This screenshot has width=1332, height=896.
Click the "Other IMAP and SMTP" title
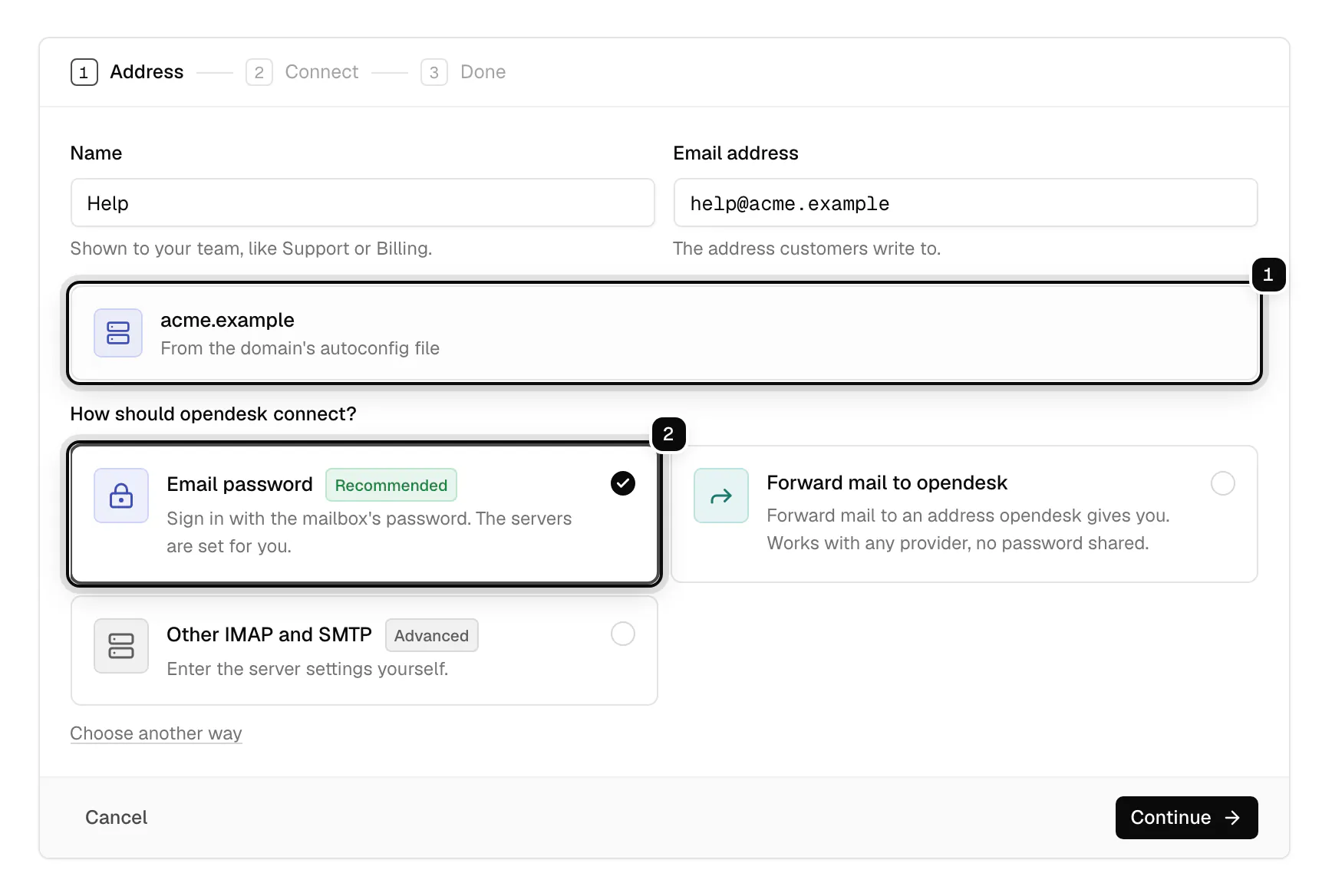269,634
